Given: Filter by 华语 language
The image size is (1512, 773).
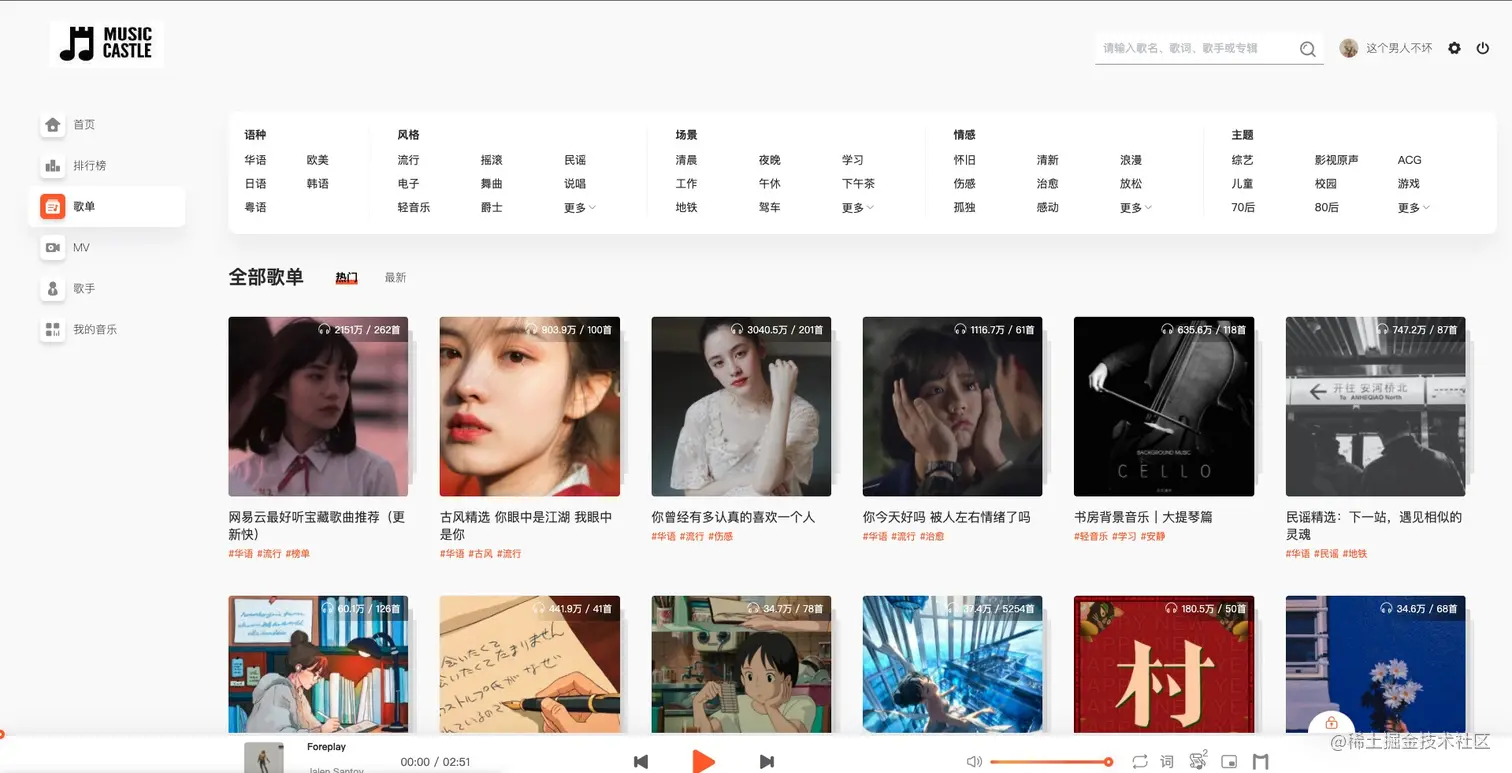Looking at the screenshot, I should 255,160.
